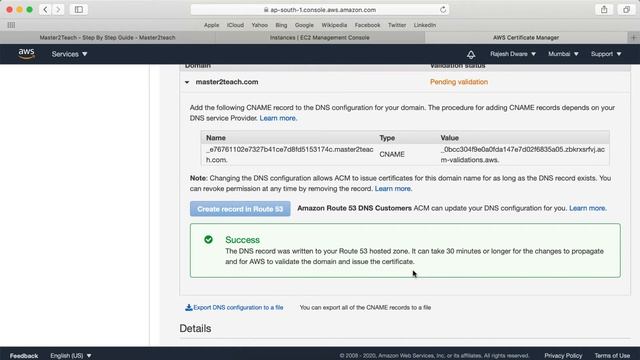Open the English (US) language selector
The width and height of the screenshot is (640, 360).
pos(71,356)
